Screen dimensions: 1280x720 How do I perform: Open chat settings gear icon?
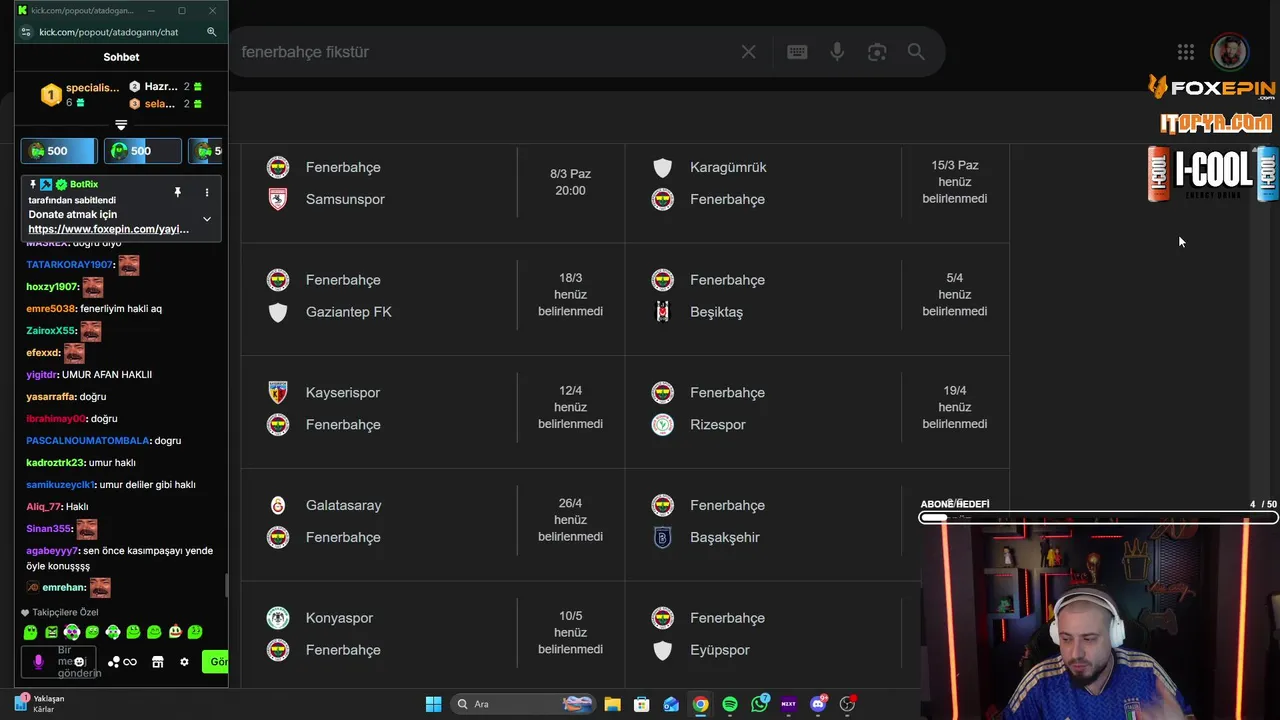click(x=184, y=662)
